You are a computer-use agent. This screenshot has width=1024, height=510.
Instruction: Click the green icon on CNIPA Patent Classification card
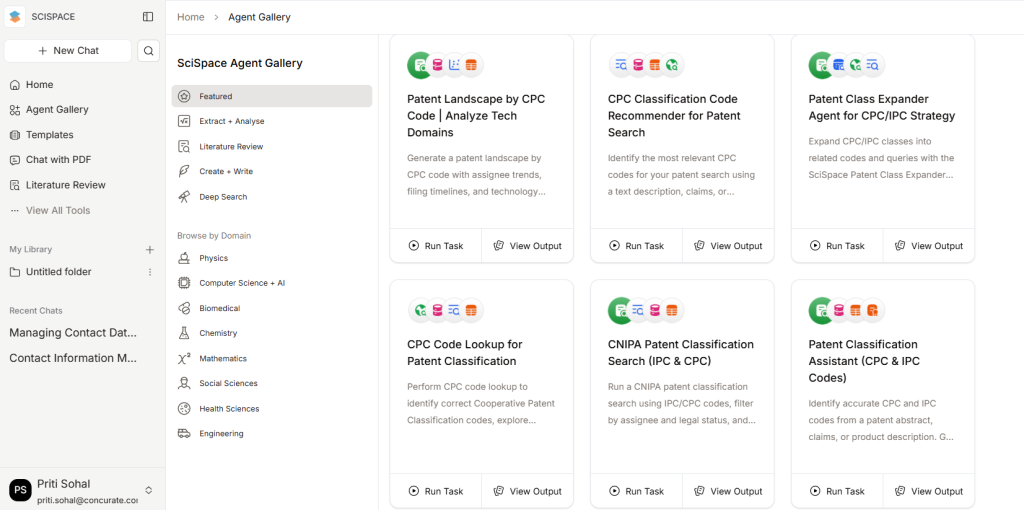point(620,311)
